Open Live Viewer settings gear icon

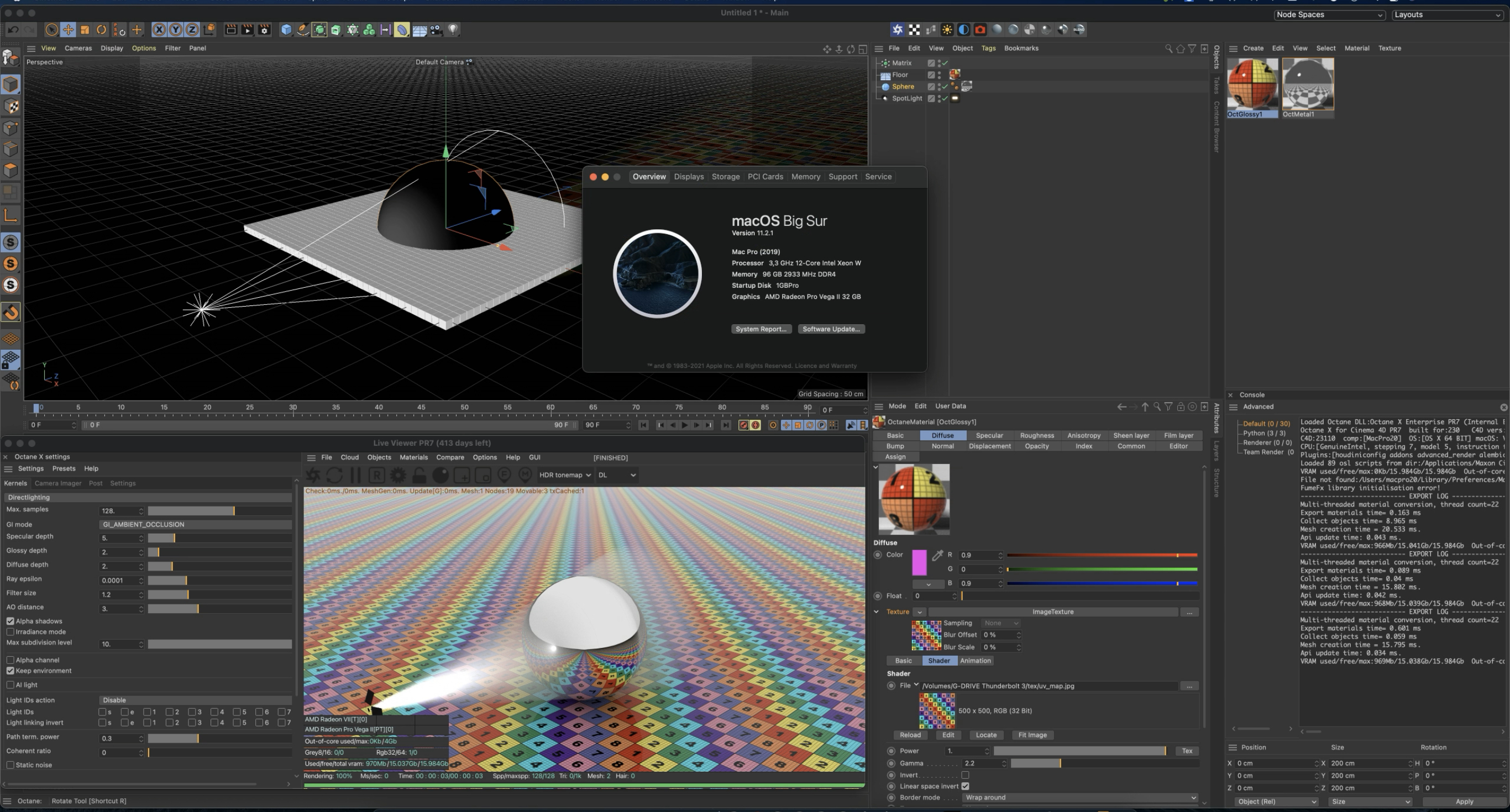tap(398, 475)
